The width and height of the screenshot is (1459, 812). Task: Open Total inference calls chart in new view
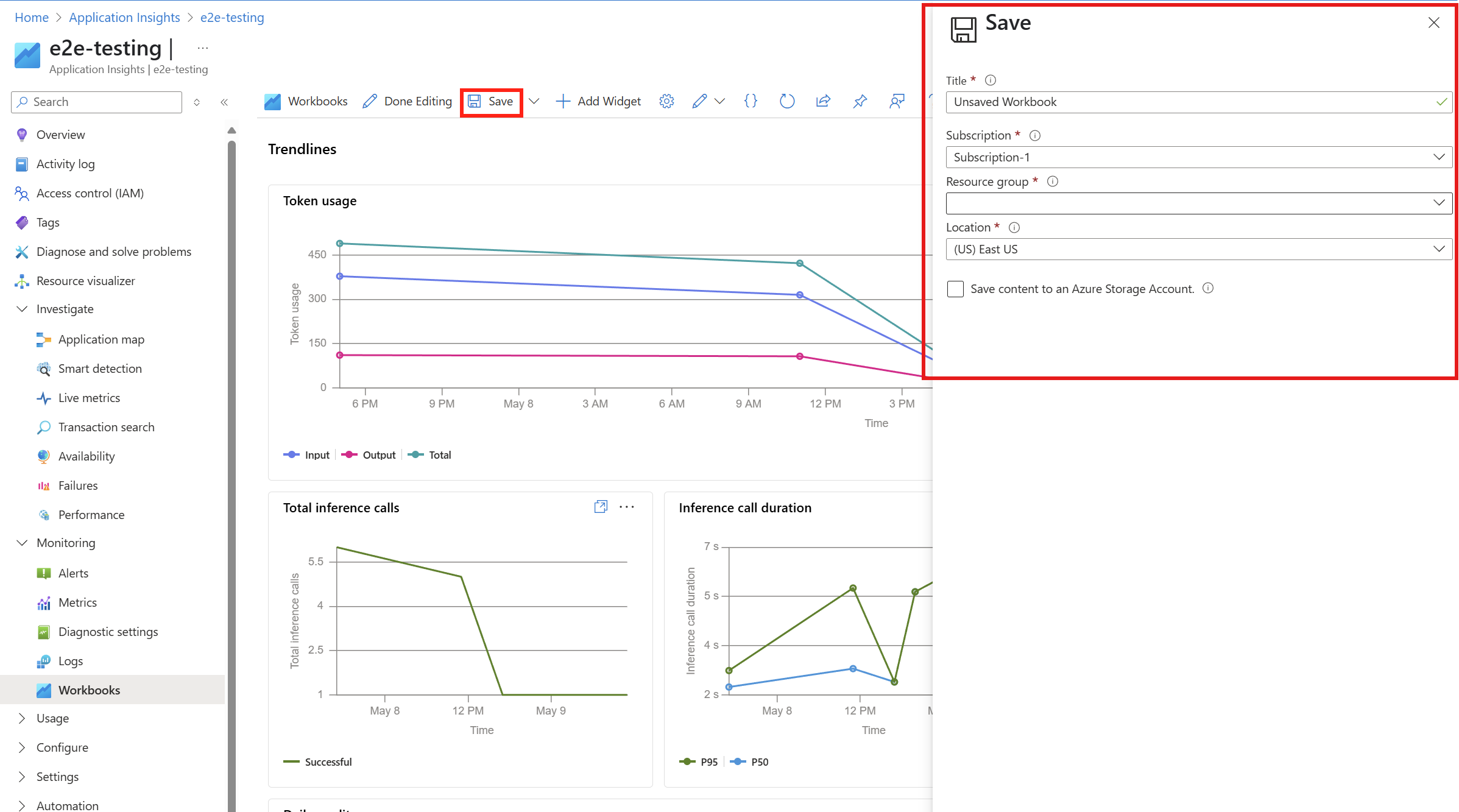[601, 507]
